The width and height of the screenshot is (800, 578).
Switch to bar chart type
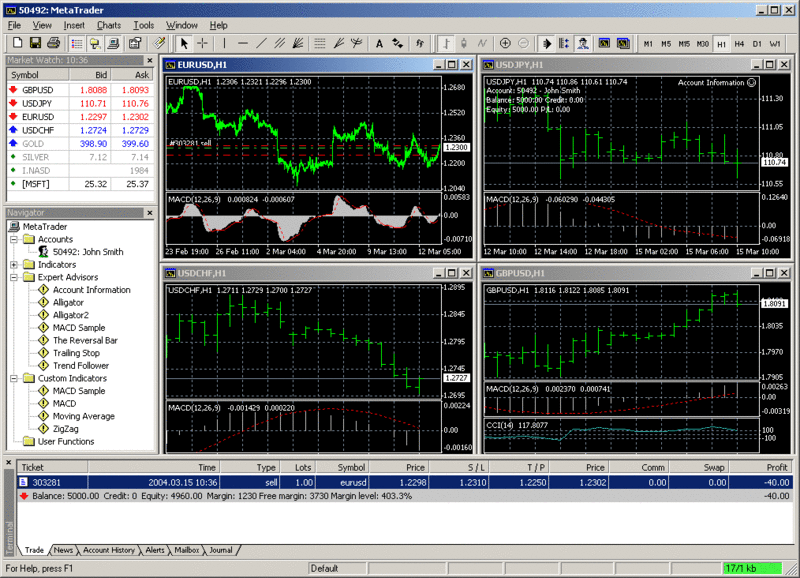(446, 43)
